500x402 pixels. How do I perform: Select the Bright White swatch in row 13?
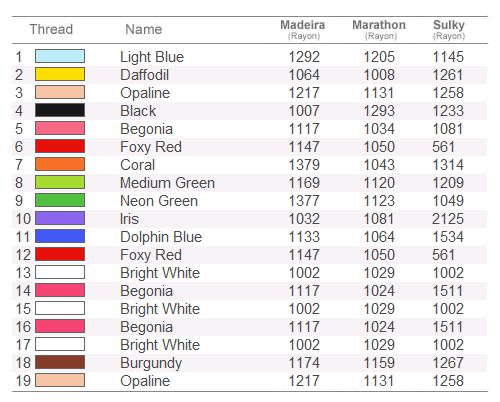click(x=60, y=272)
